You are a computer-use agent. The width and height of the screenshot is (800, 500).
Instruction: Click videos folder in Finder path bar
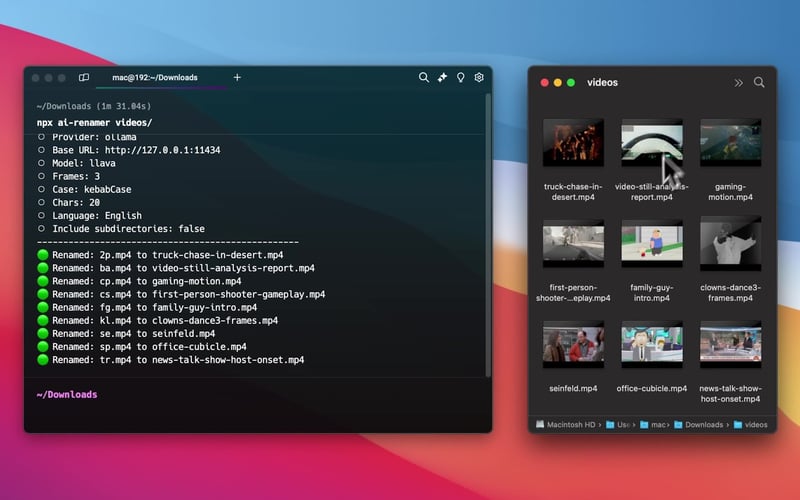point(751,424)
